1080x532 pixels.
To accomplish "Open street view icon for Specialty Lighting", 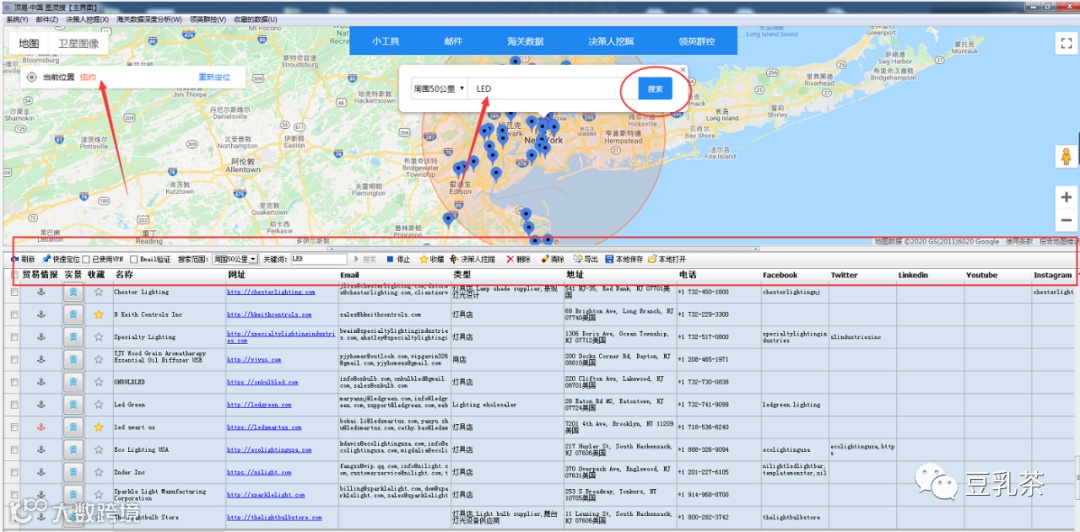I will click(x=73, y=337).
